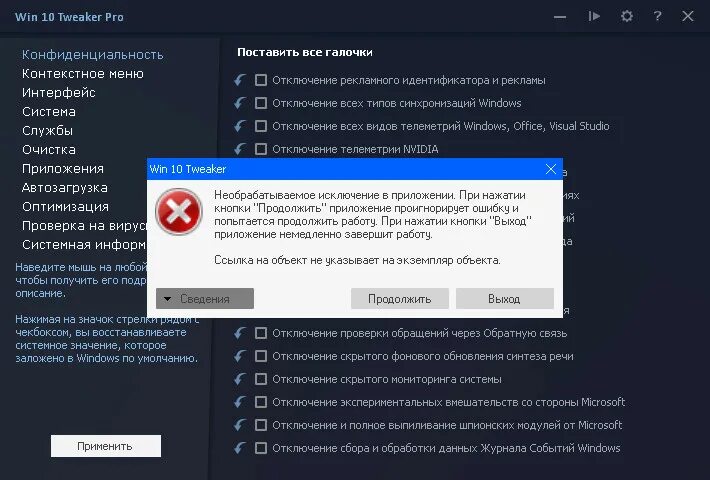The image size is (710, 480).
Task: Minimize the Win 10 Tweaker Pro window
Action: click(x=560, y=17)
